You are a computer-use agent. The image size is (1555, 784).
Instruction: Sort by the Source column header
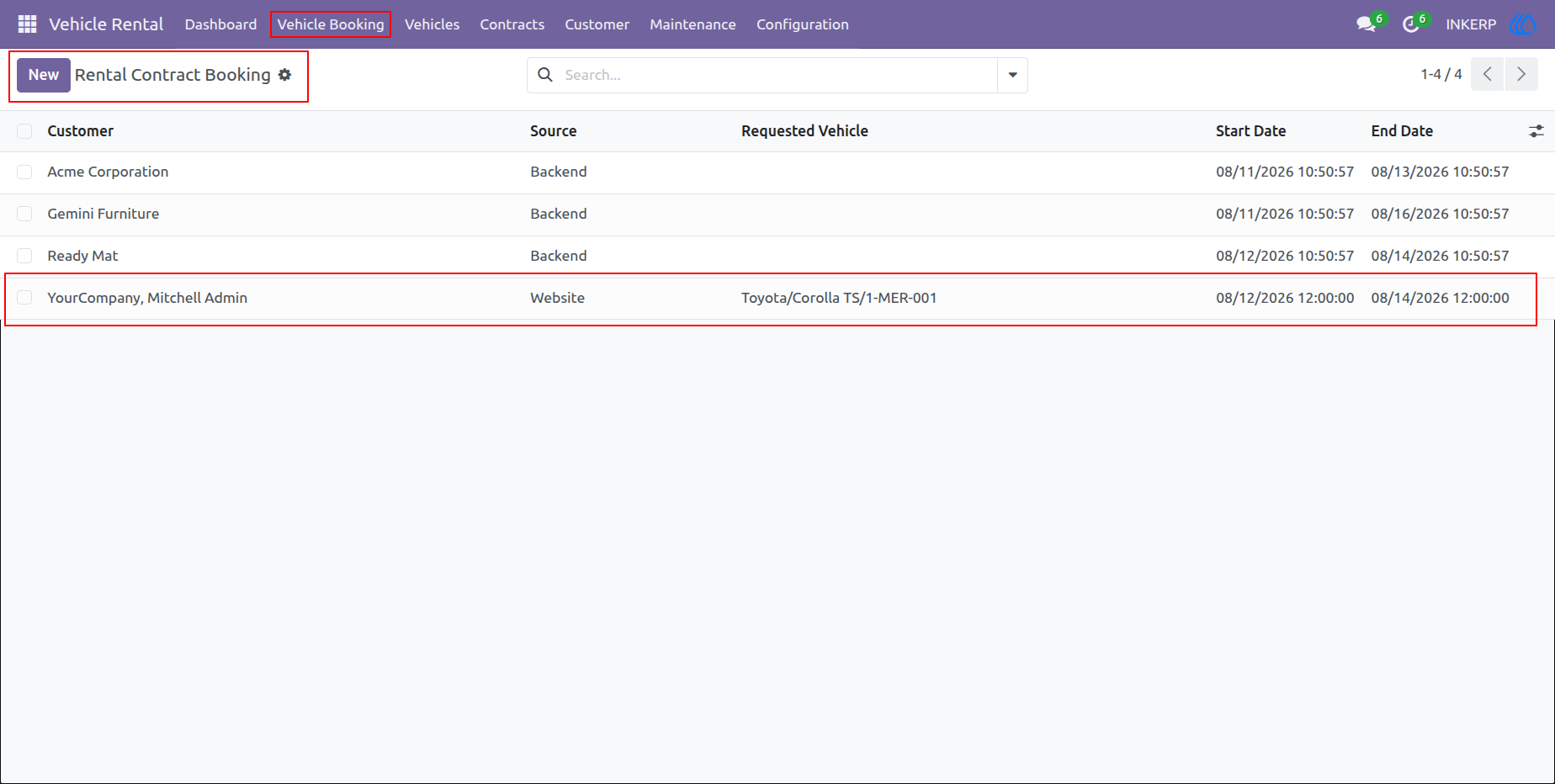[553, 131]
